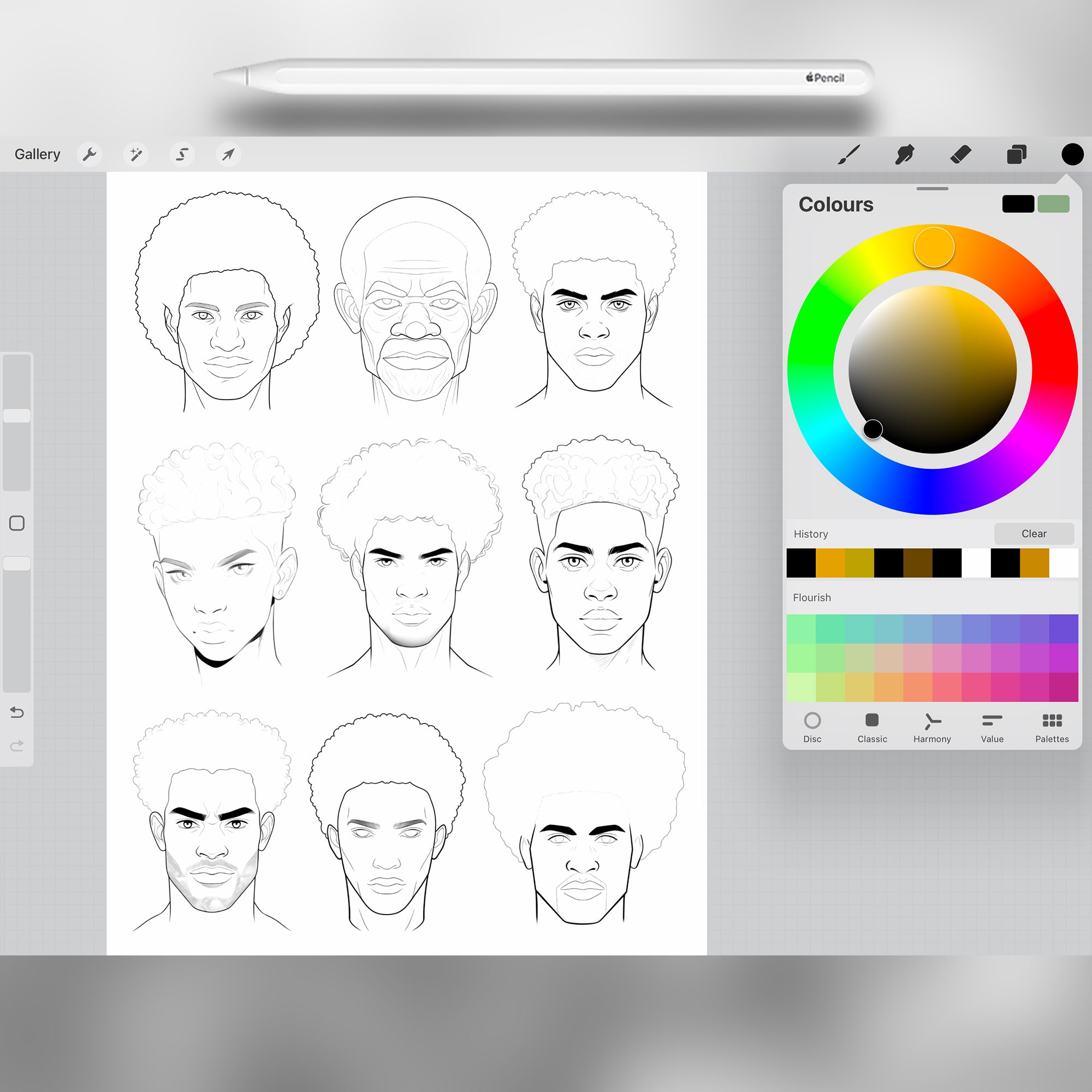Activate the Transform arrow tool
The image size is (1092, 1092).
(228, 155)
